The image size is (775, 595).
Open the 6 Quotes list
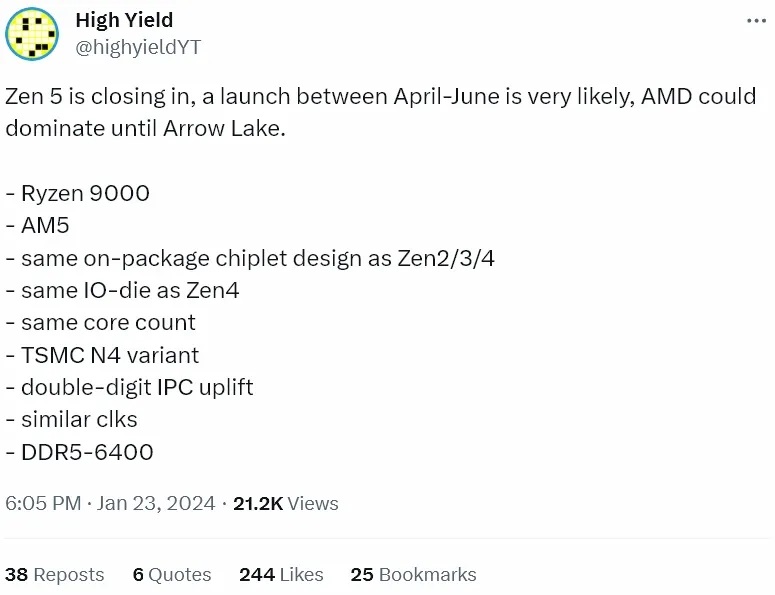click(x=172, y=575)
